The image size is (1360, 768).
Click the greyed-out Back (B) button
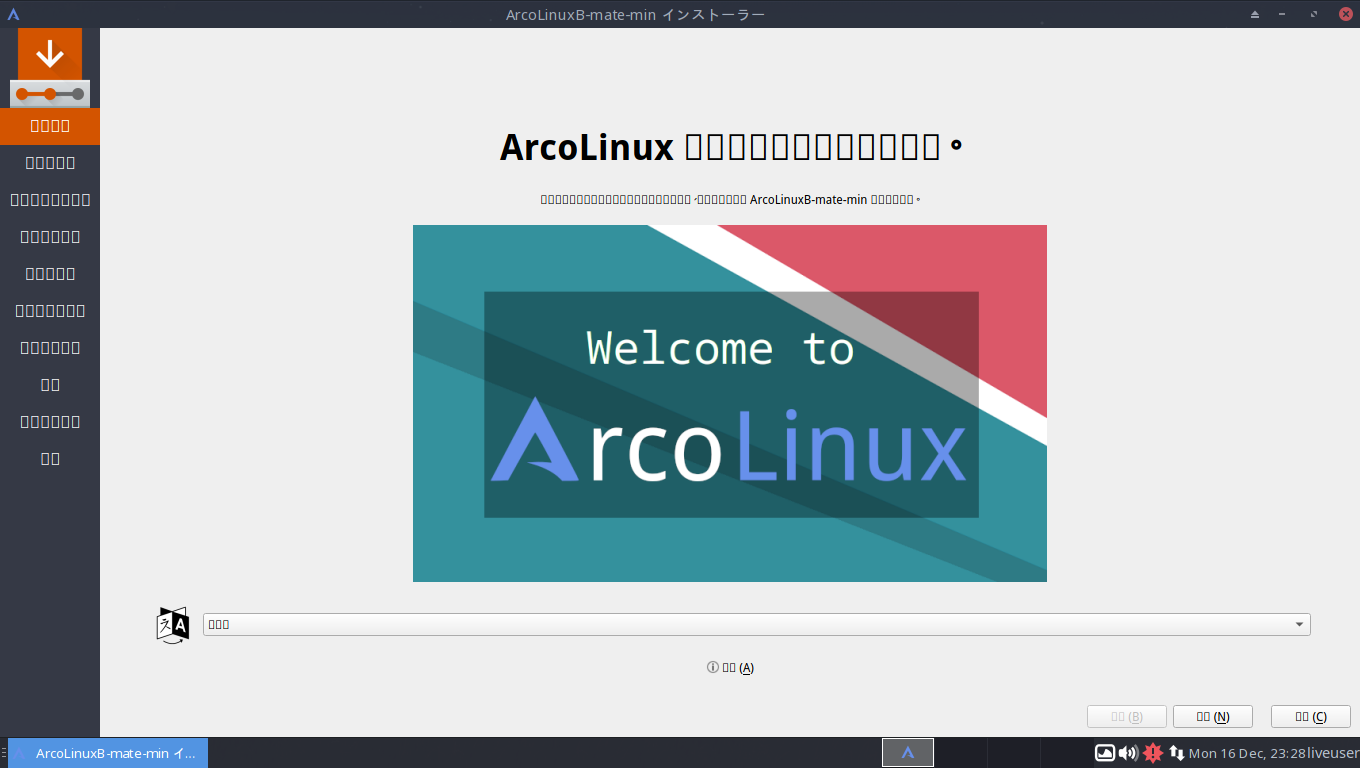(1127, 717)
